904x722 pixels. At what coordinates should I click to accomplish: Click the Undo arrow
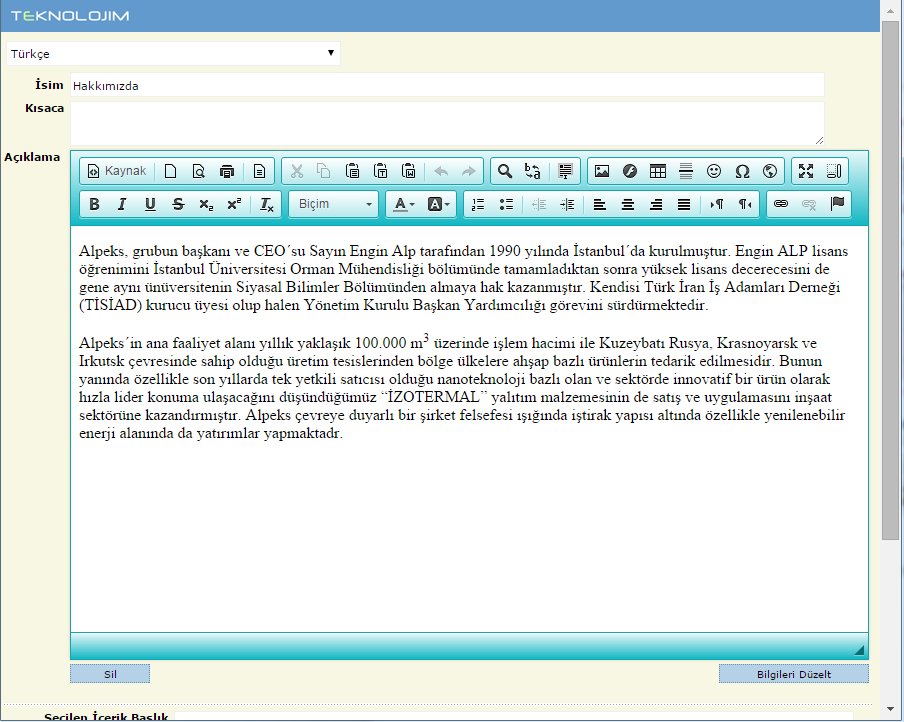pos(441,171)
